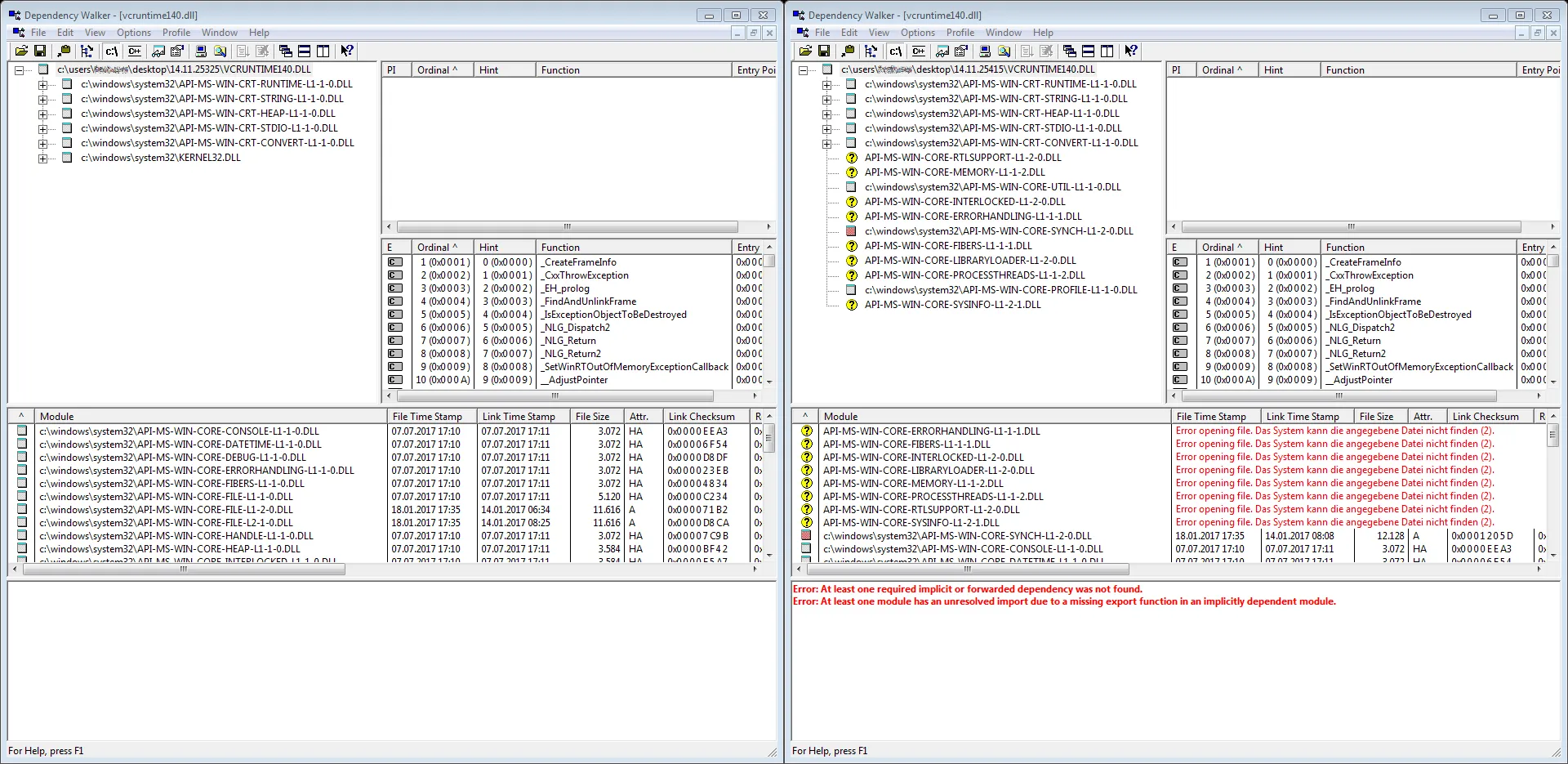Open Configure Module Search Order in left window
1568x764 pixels.
(220, 51)
